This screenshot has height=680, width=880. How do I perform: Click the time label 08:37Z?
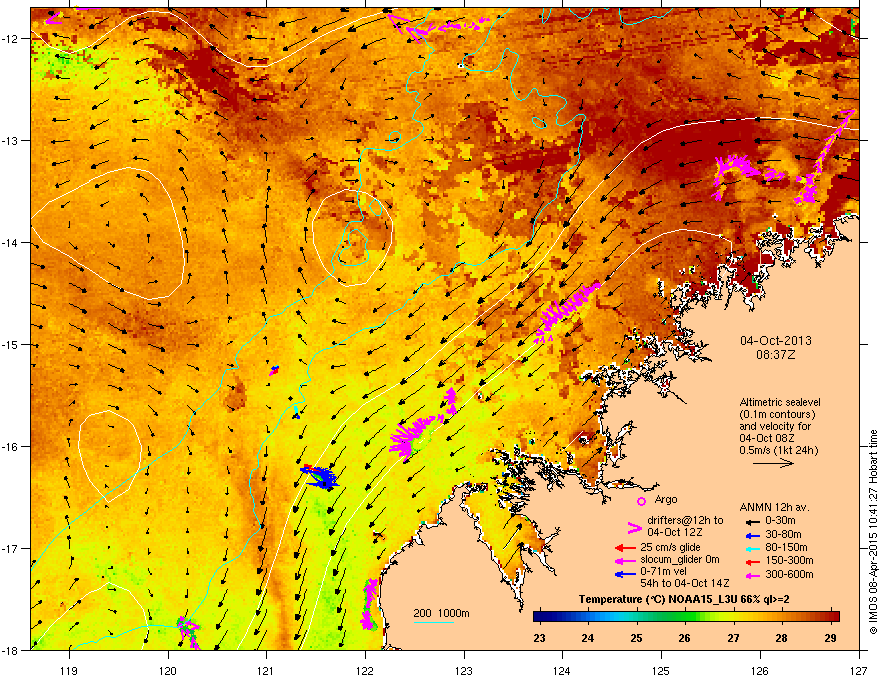click(776, 355)
